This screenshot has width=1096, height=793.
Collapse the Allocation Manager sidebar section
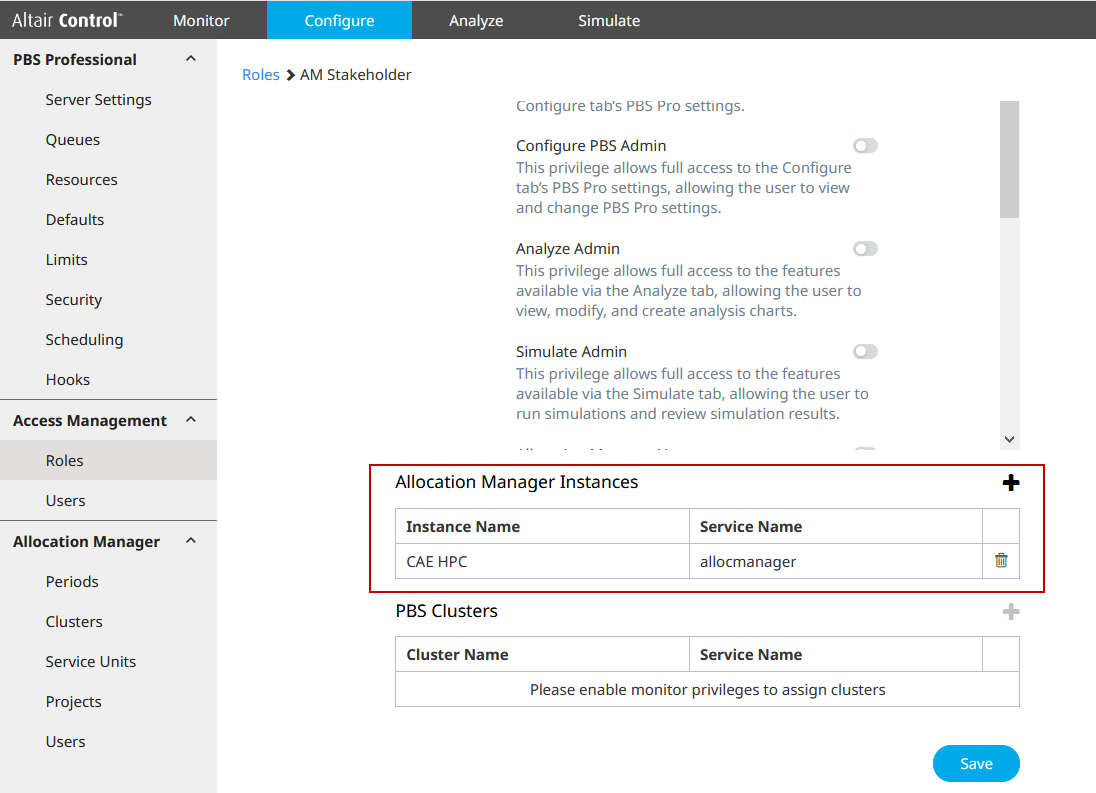tap(191, 541)
